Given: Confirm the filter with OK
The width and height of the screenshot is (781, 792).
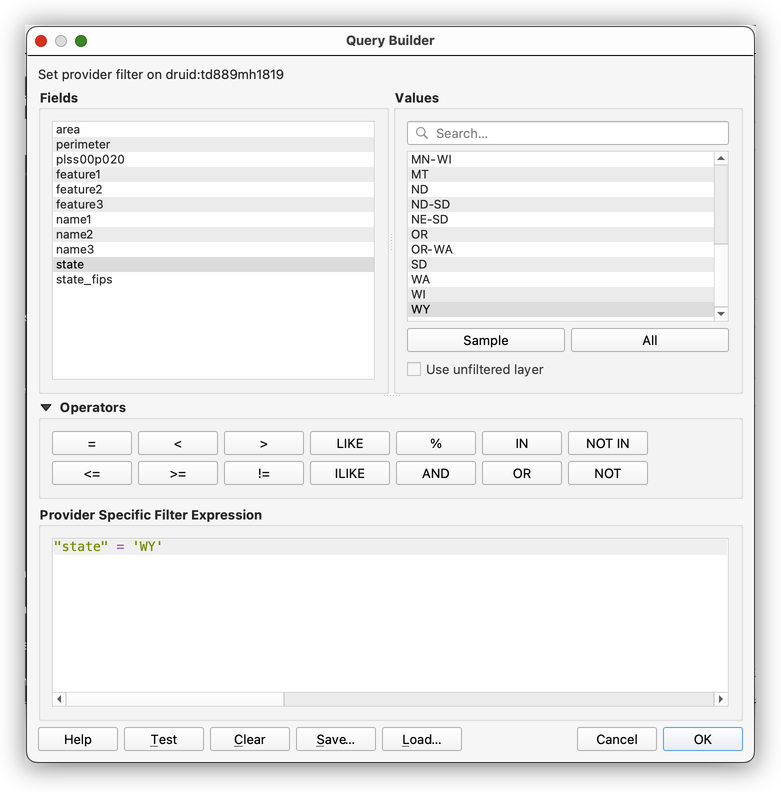Looking at the screenshot, I should (702, 739).
